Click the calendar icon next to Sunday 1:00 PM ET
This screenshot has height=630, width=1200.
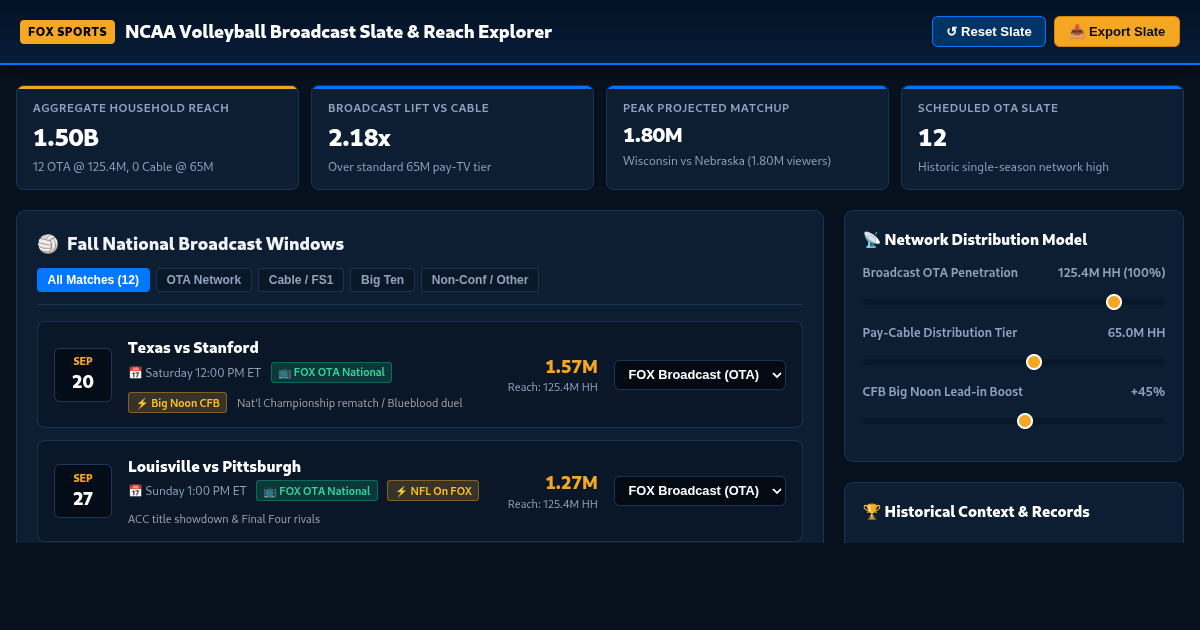(135, 491)
